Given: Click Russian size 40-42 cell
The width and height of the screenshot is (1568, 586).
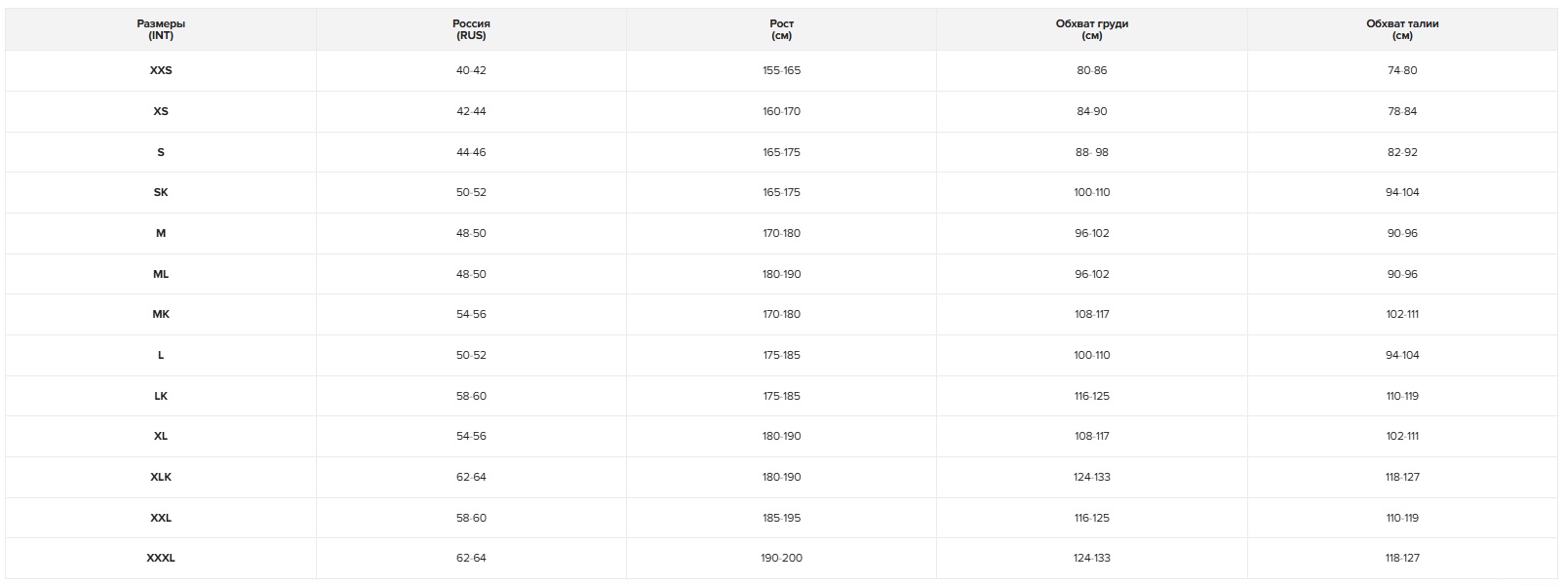Looking at the screenshot, I should 471,71.
